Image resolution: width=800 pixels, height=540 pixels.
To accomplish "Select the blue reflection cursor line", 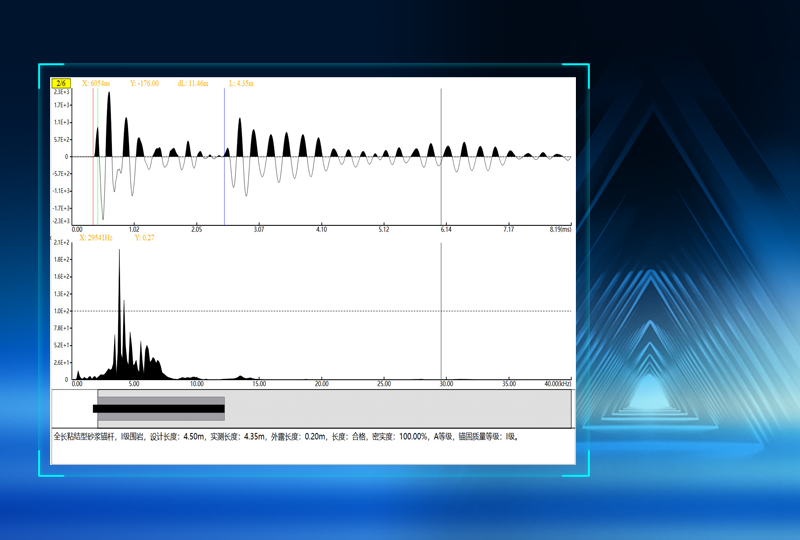I will [x=224, y=190].
